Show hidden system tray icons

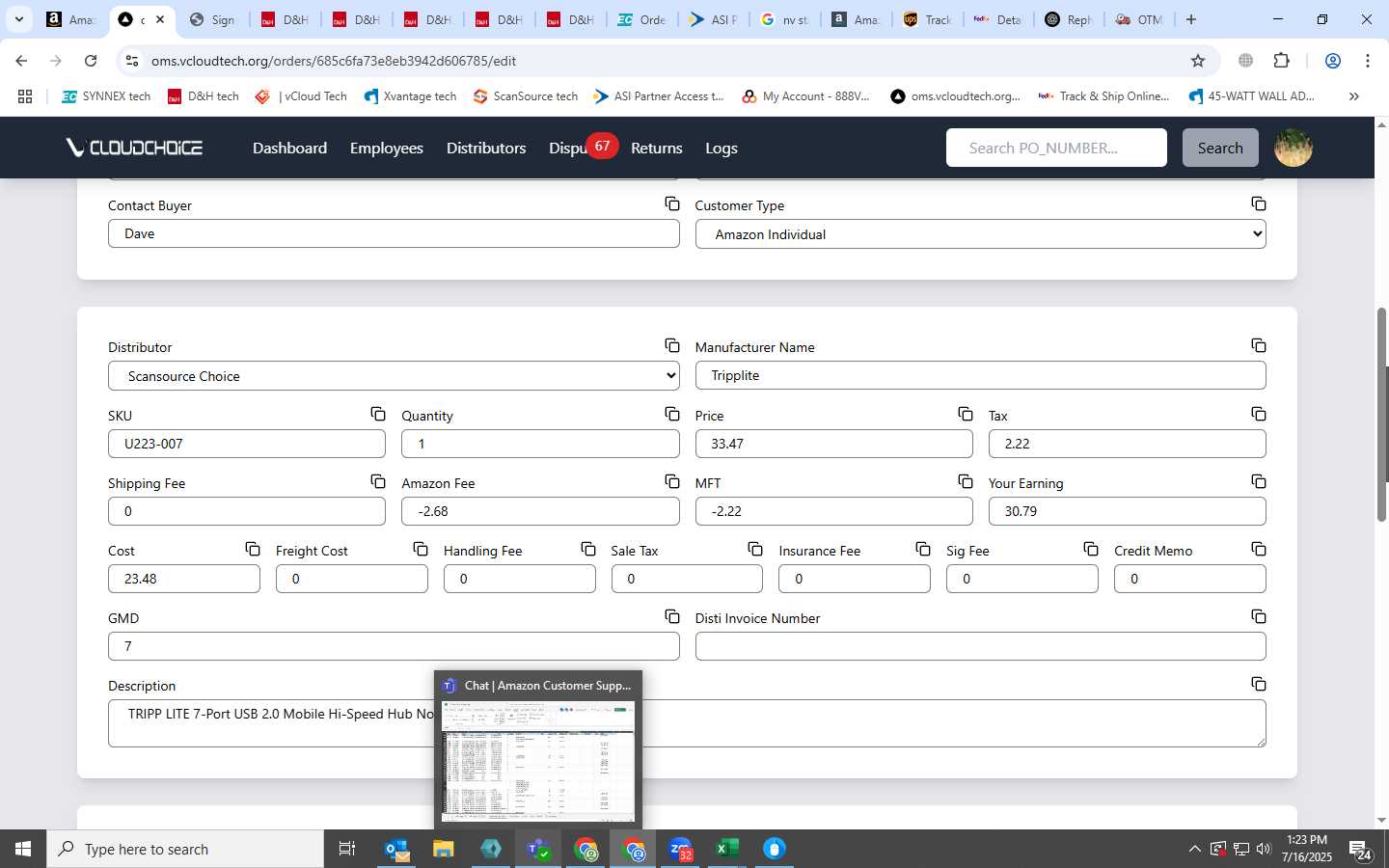1194,850
